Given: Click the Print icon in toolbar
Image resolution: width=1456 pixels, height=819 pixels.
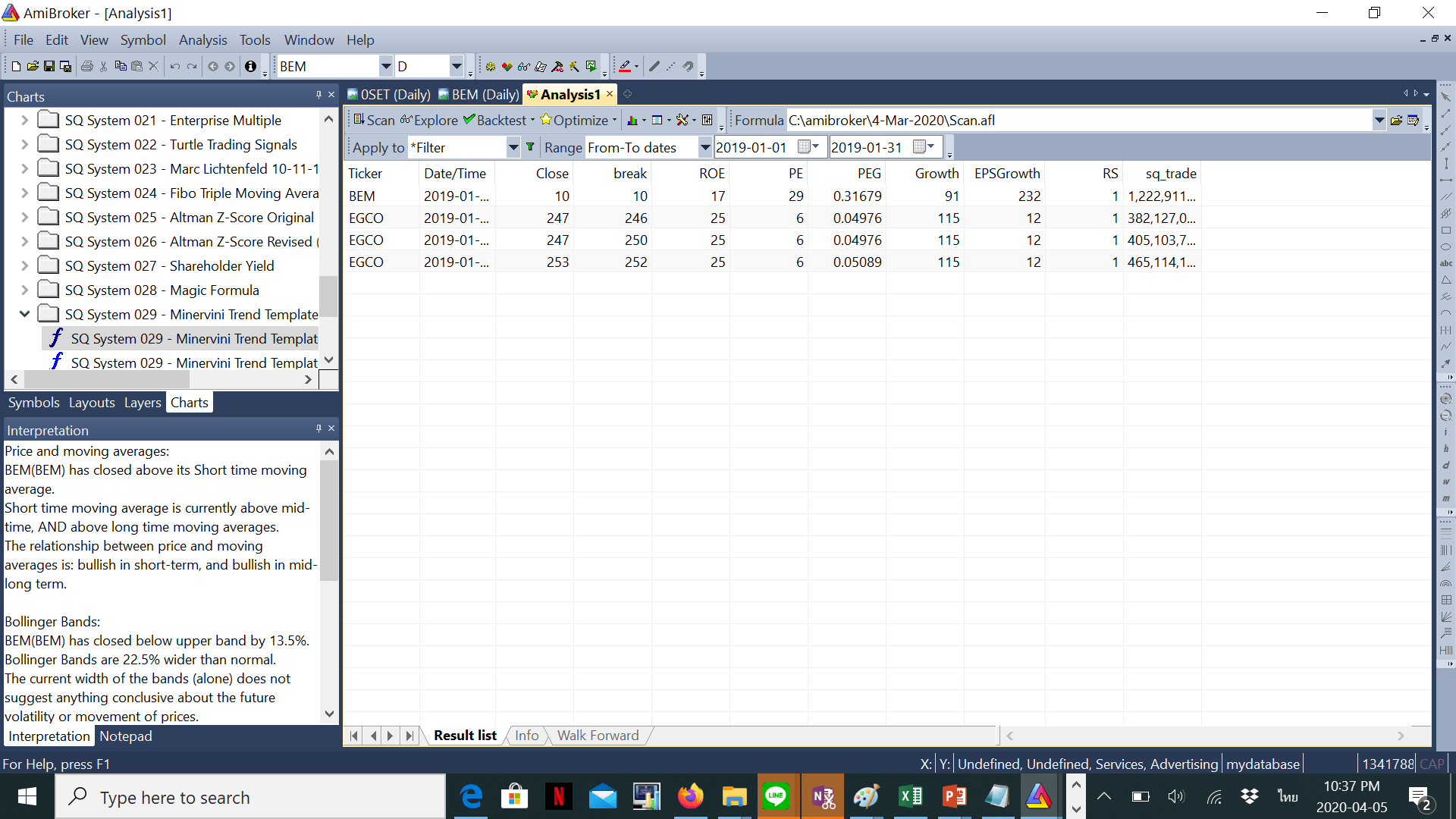Looking at the screenshot, I should (x=86, y=67).
